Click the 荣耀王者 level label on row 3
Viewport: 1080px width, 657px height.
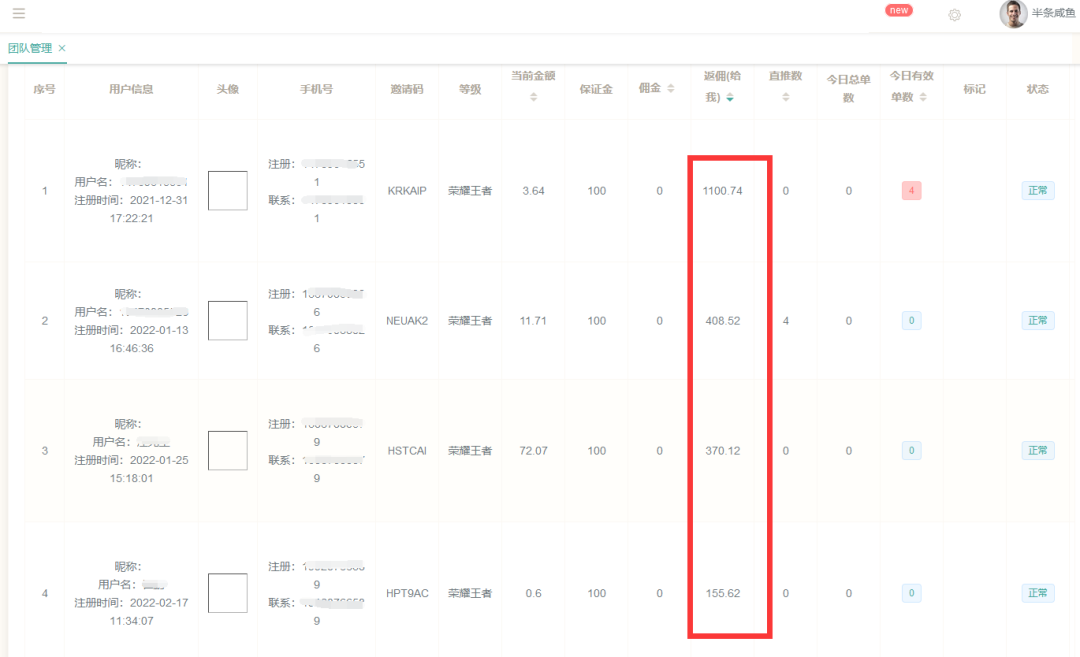(x=469, y=450)
